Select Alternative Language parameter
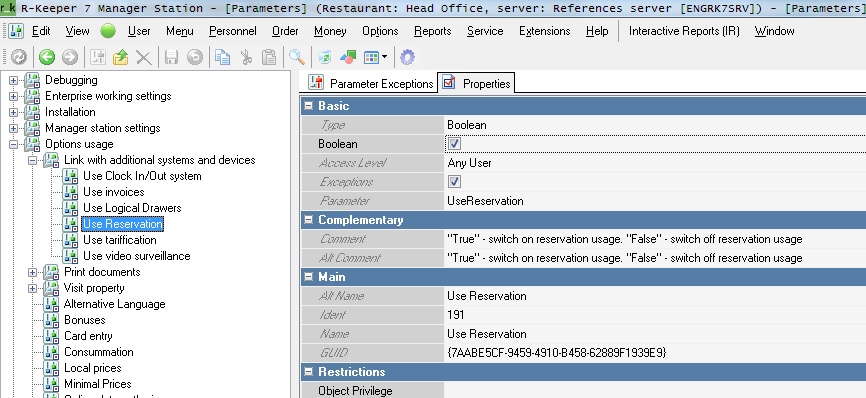 pos(114,304)
